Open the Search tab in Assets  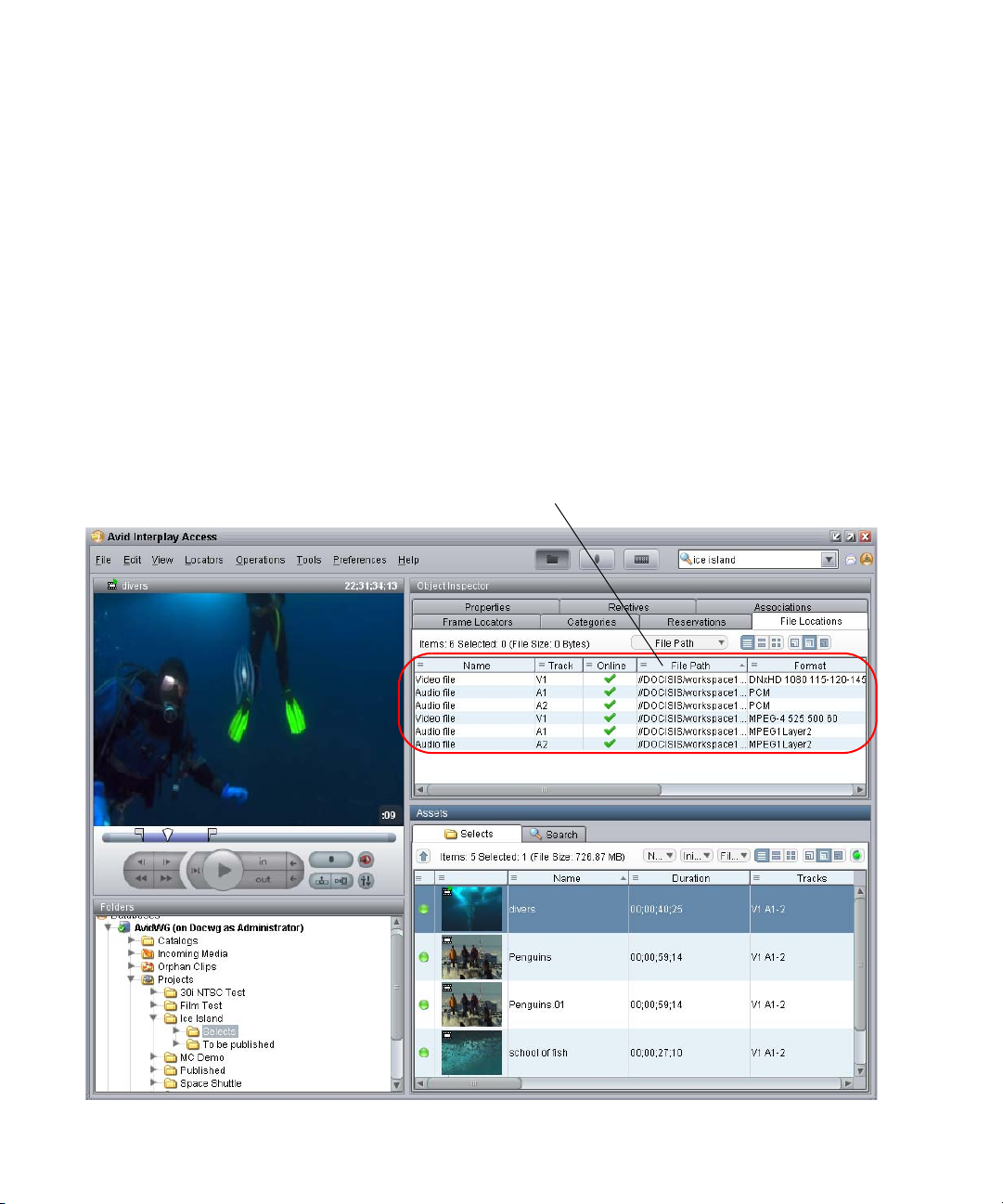point(554,835)
